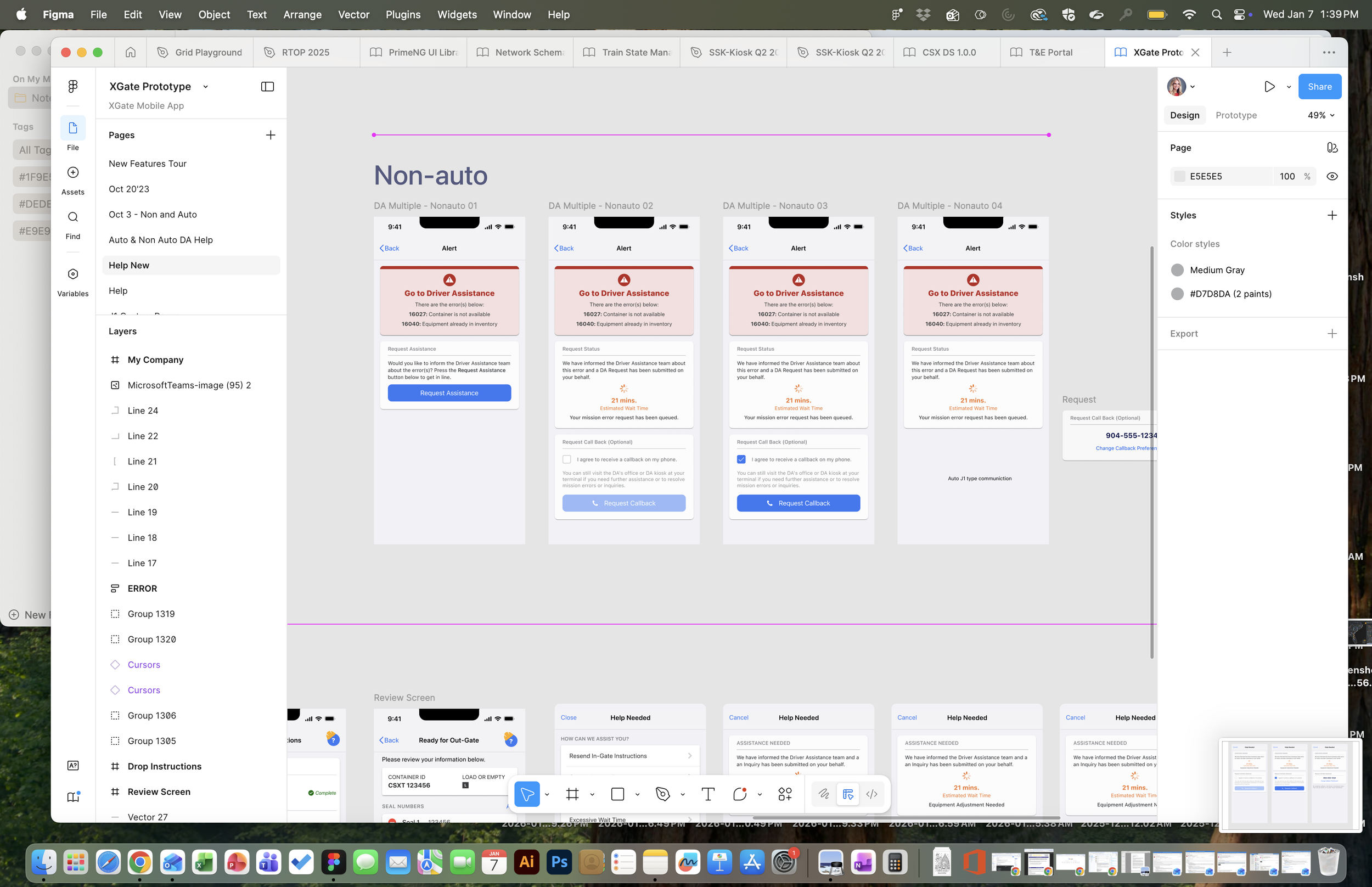Open Move tool options dropdown
The image size is (1372, 887).
[547, 795]
